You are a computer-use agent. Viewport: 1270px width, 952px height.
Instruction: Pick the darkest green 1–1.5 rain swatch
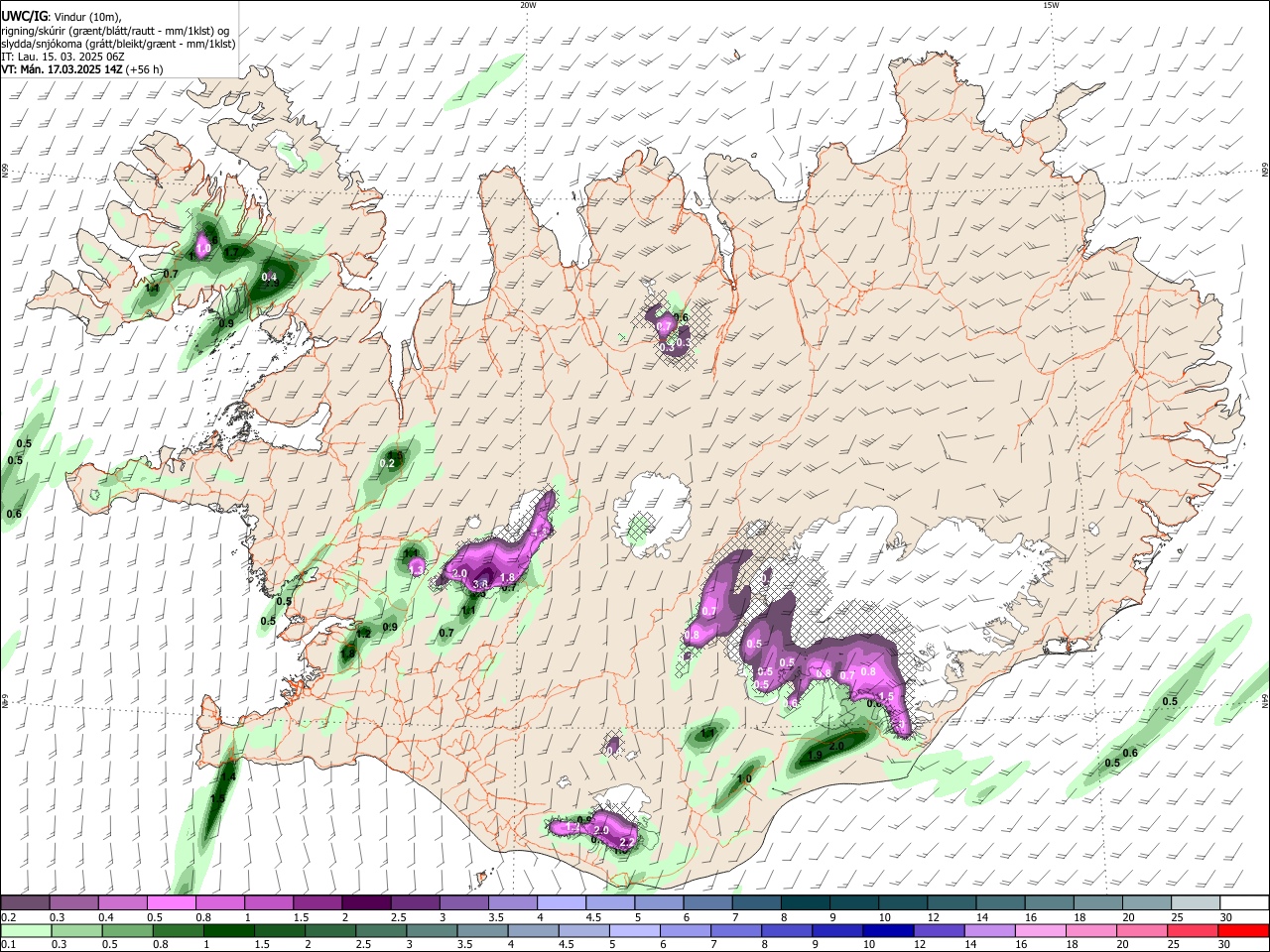[229, 930]
